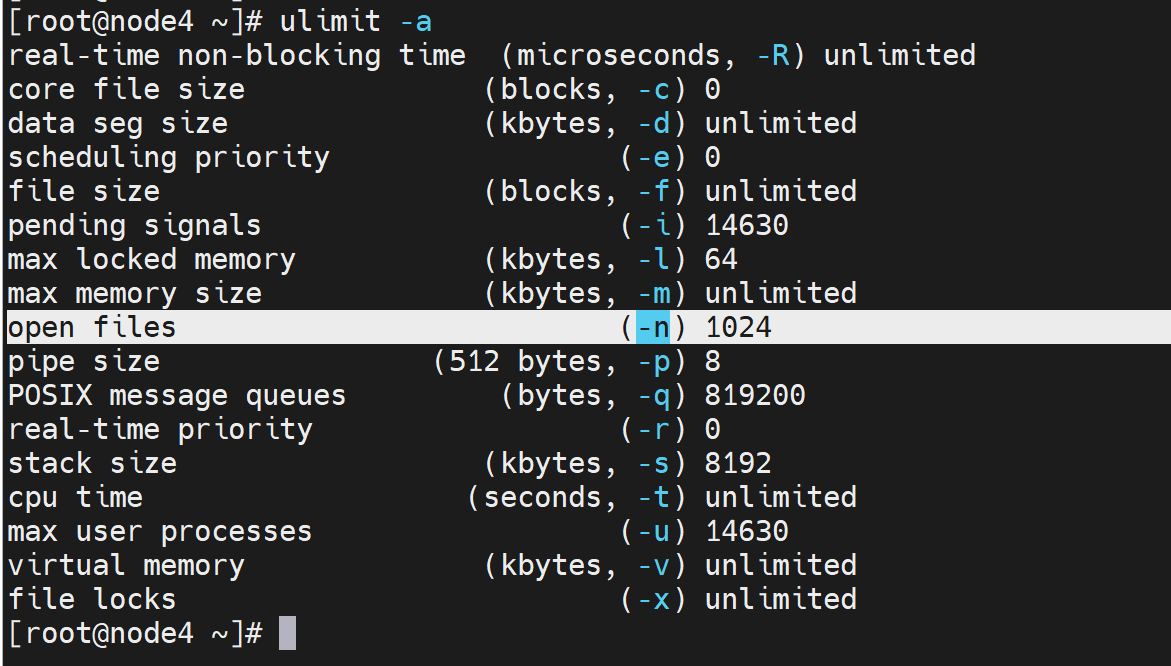Click the "scheduling priority" label
Viewport: 1171px width, 666px height.
click(168, 157)
